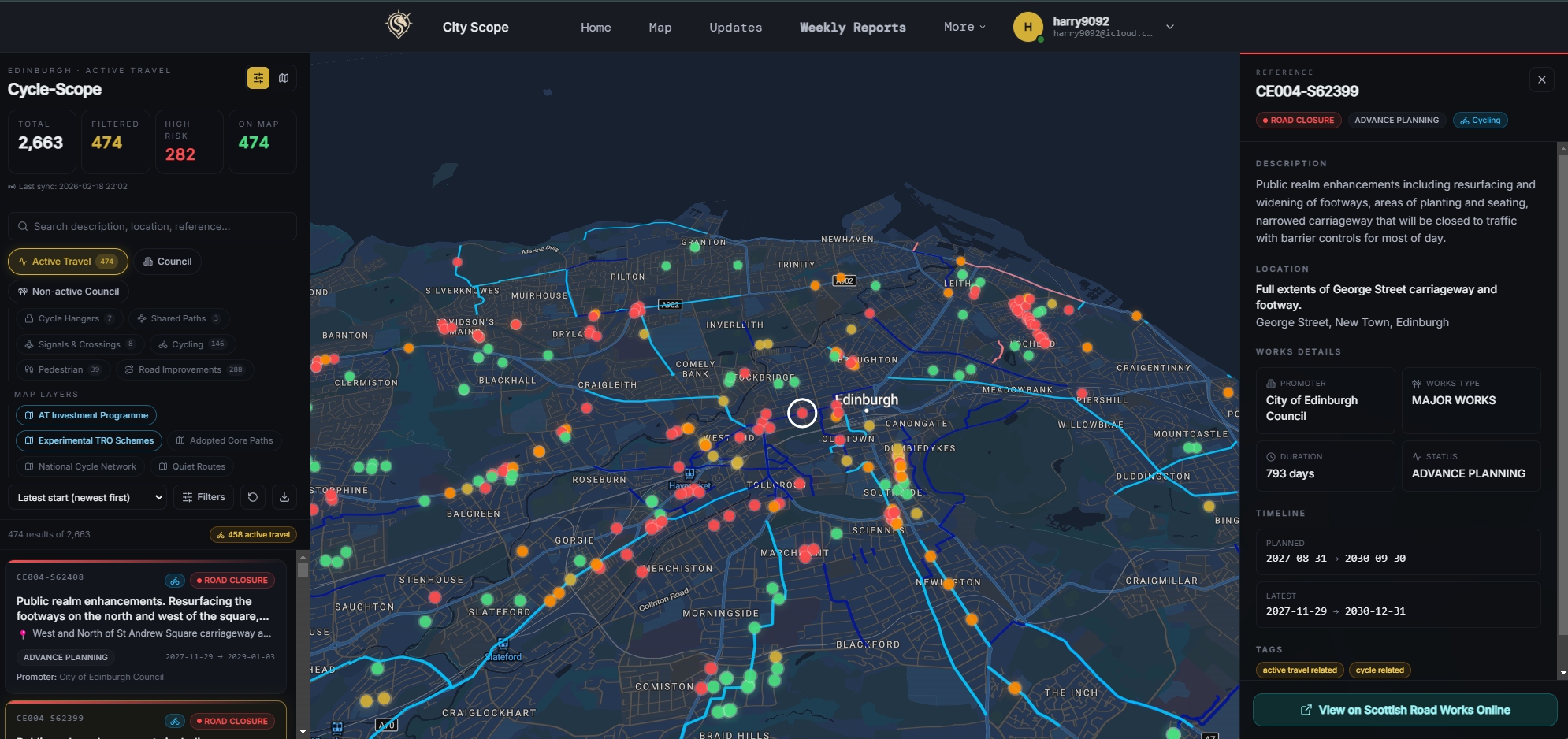Click the City Scope logo icon
Screen dimensions: 1568x739
[x=399, y=25]
